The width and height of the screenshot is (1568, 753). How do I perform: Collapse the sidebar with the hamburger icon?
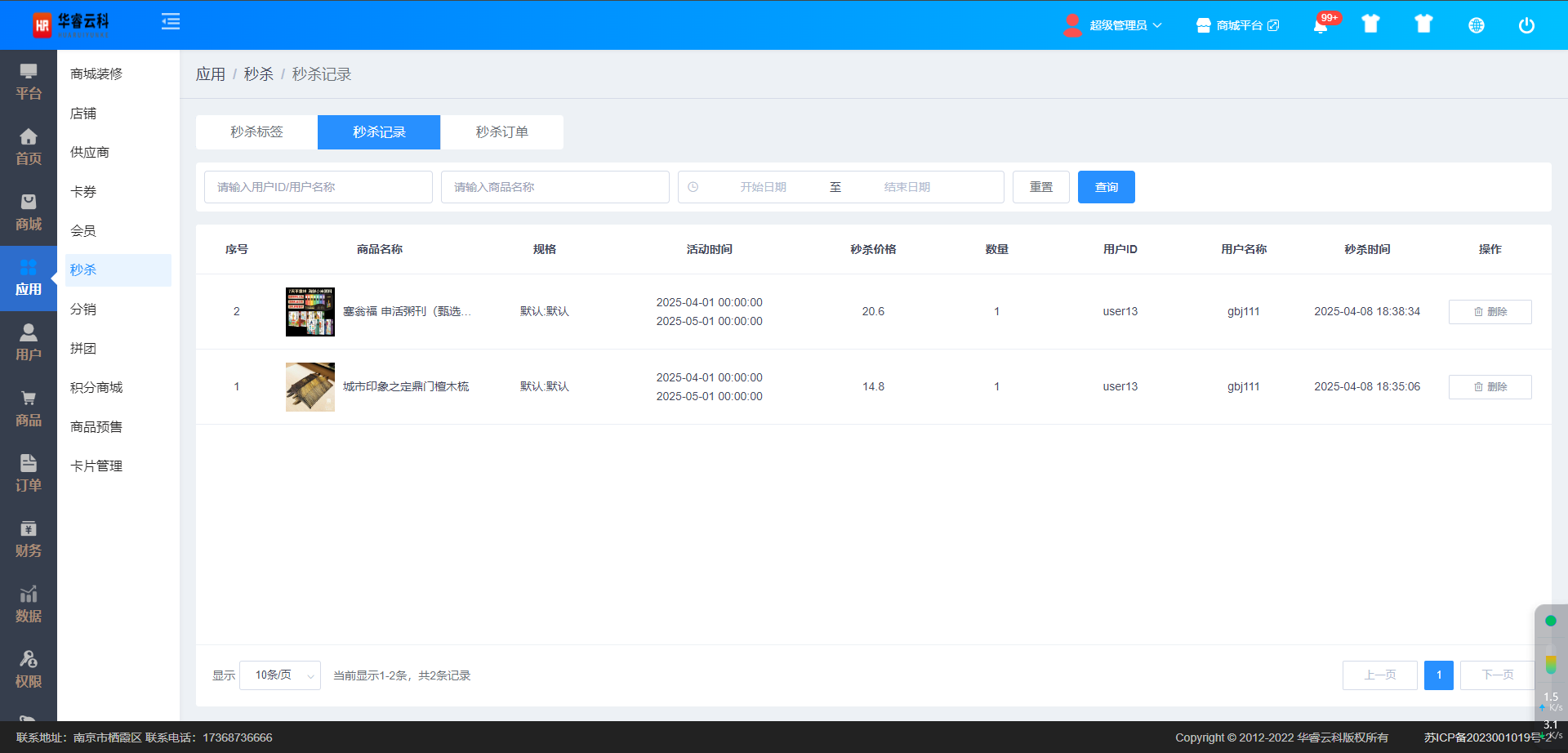tap(171, 22)
